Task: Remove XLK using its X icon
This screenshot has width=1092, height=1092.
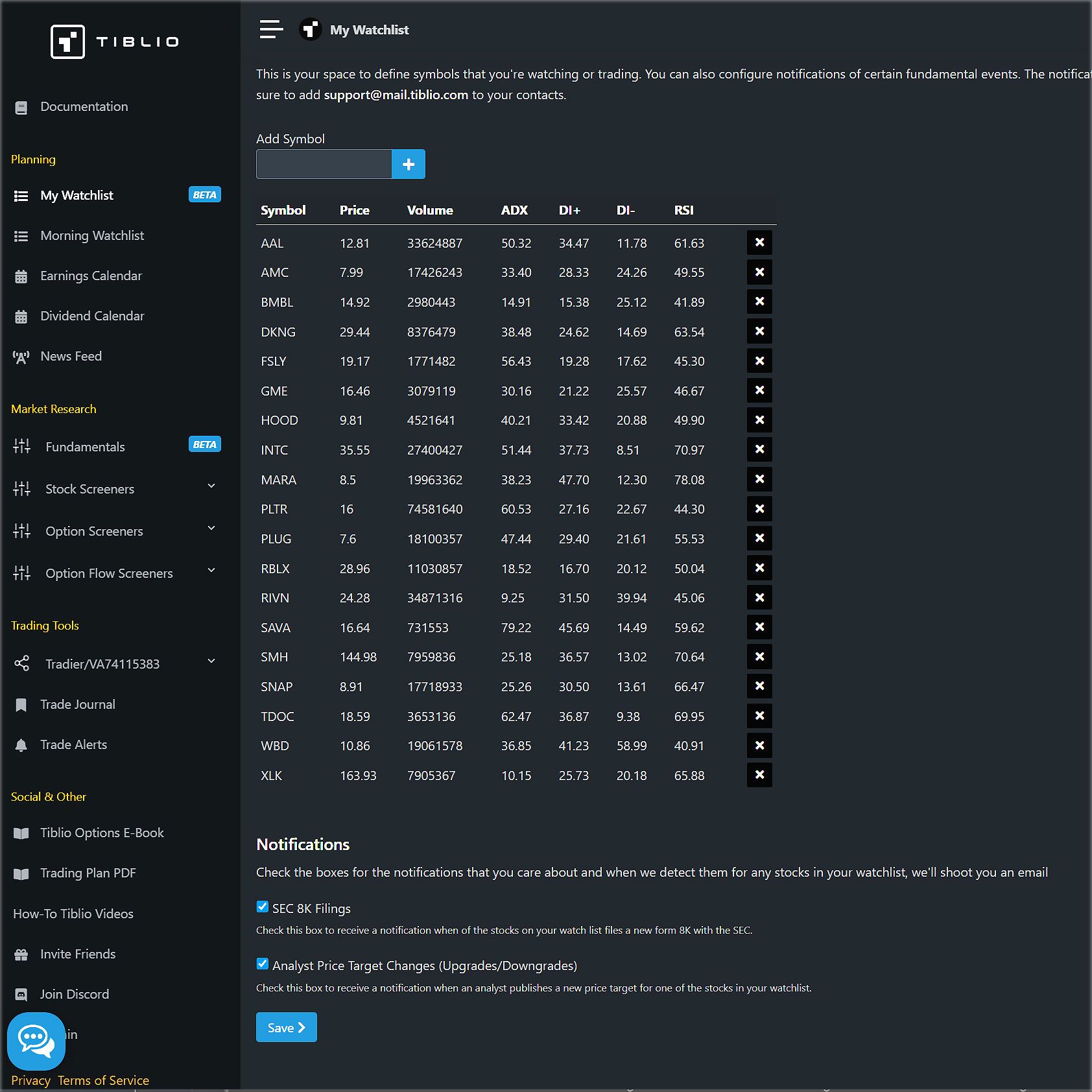Action: click(759, 775)
